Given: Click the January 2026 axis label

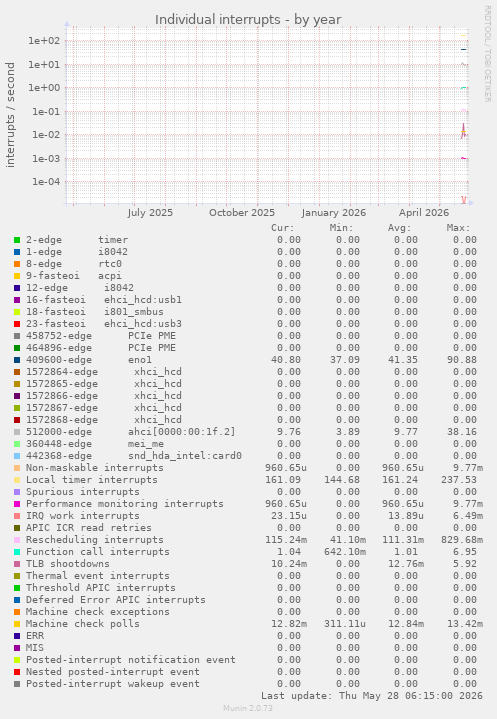Looking at the screenshot, I should click(x=334, y=213).
